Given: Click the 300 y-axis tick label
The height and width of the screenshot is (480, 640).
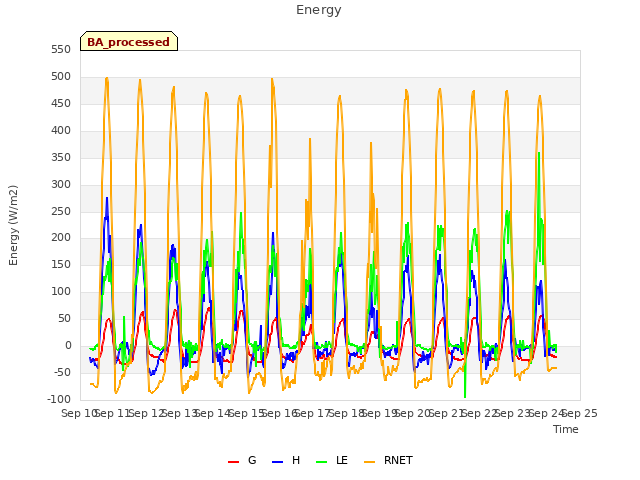Looking at the screenshot, I should click(x=61, y=184).
